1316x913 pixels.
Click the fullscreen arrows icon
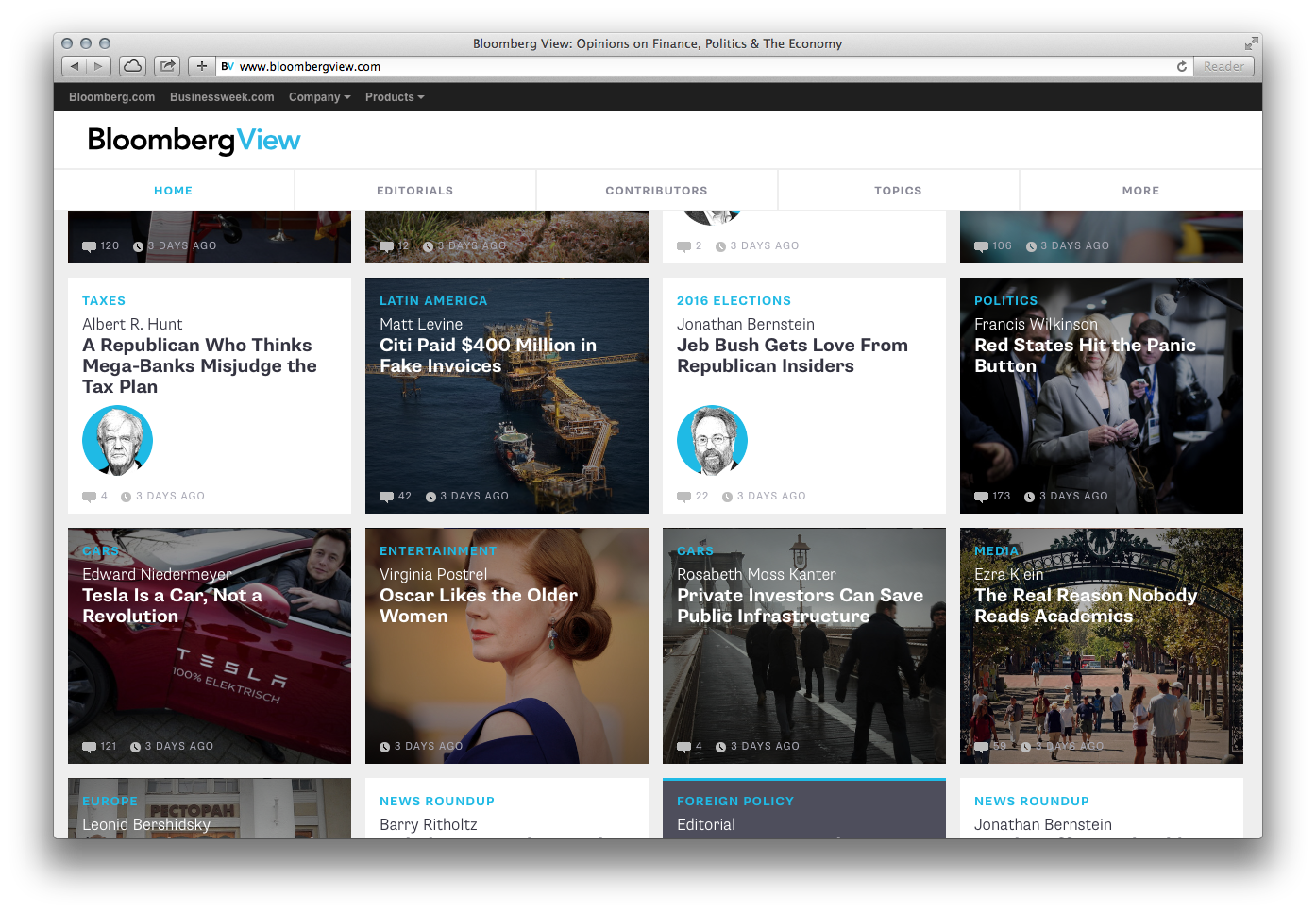(x=1251, y=43)
